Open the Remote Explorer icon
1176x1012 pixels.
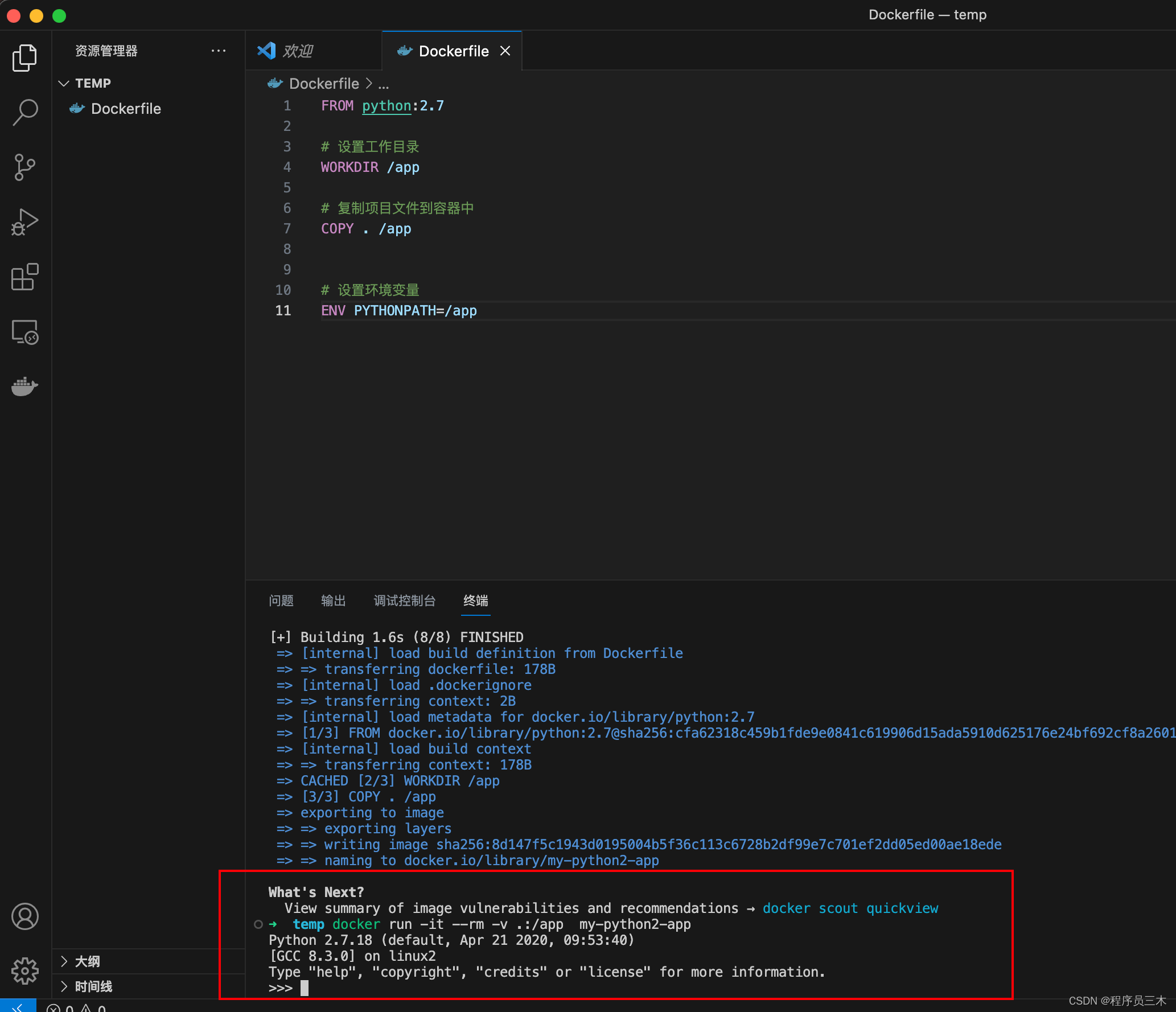click(24, 332)
